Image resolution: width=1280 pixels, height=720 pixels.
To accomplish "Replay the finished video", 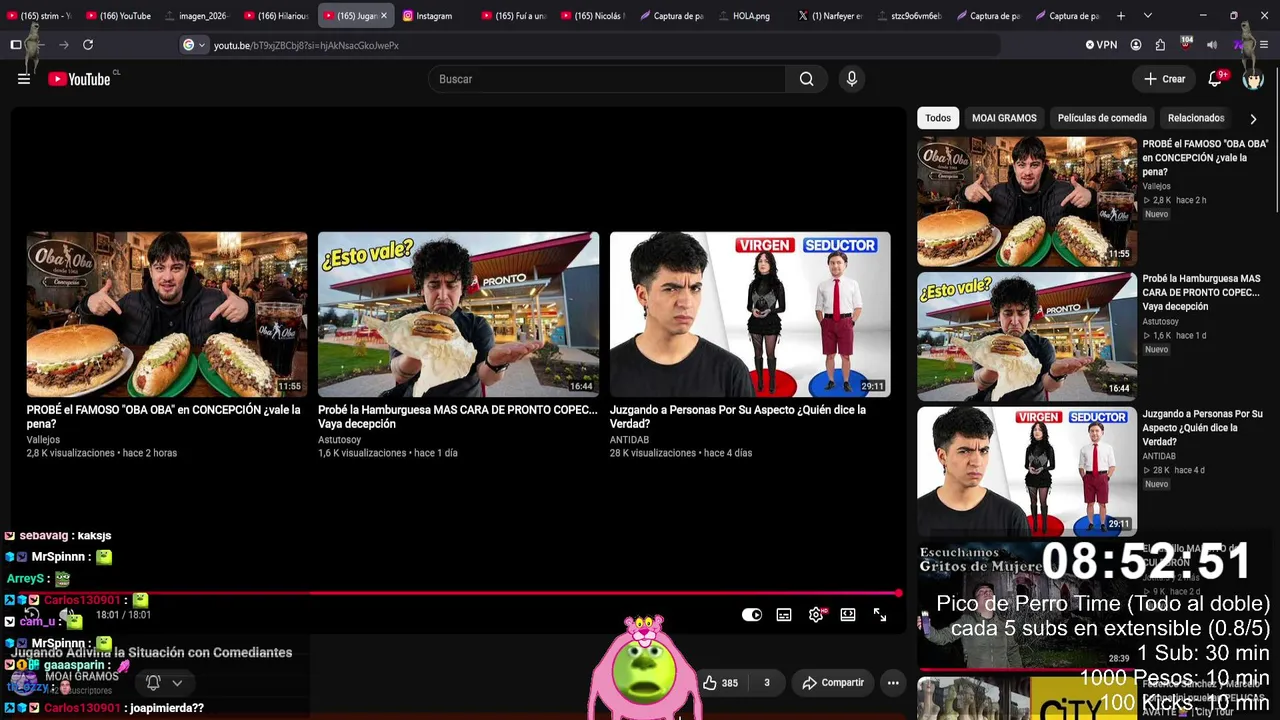I will pyautogui.click(x=32, y=615).
